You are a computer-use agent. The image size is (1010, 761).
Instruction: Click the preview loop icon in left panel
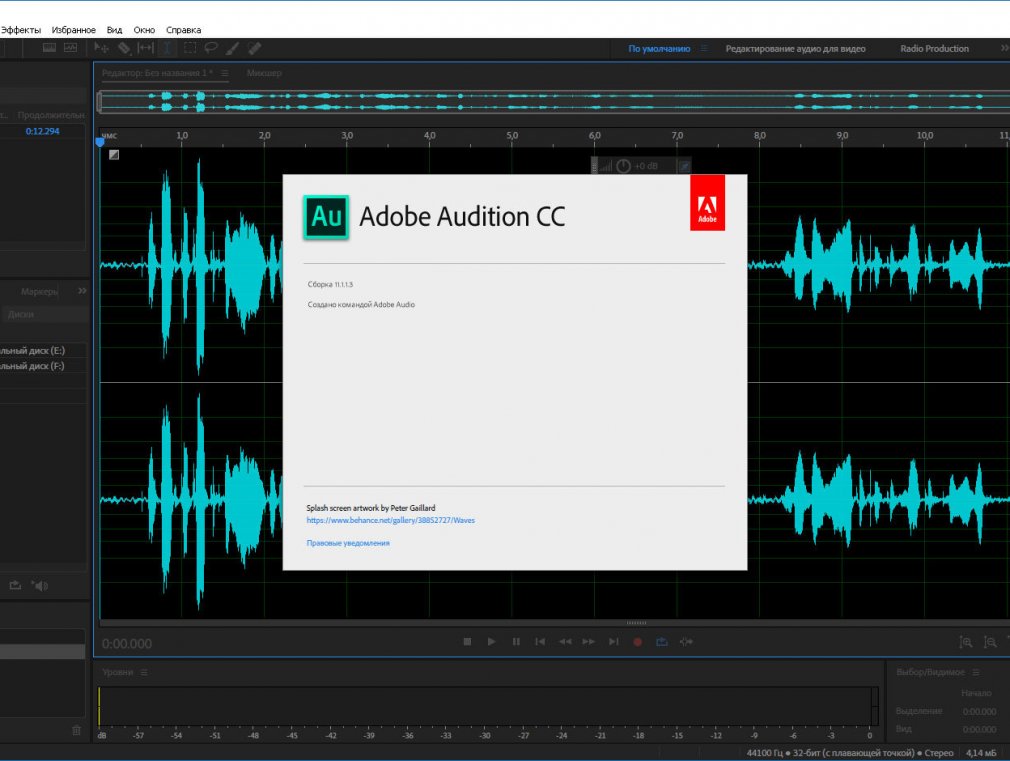pyautogui.click(x=15, y=586)
